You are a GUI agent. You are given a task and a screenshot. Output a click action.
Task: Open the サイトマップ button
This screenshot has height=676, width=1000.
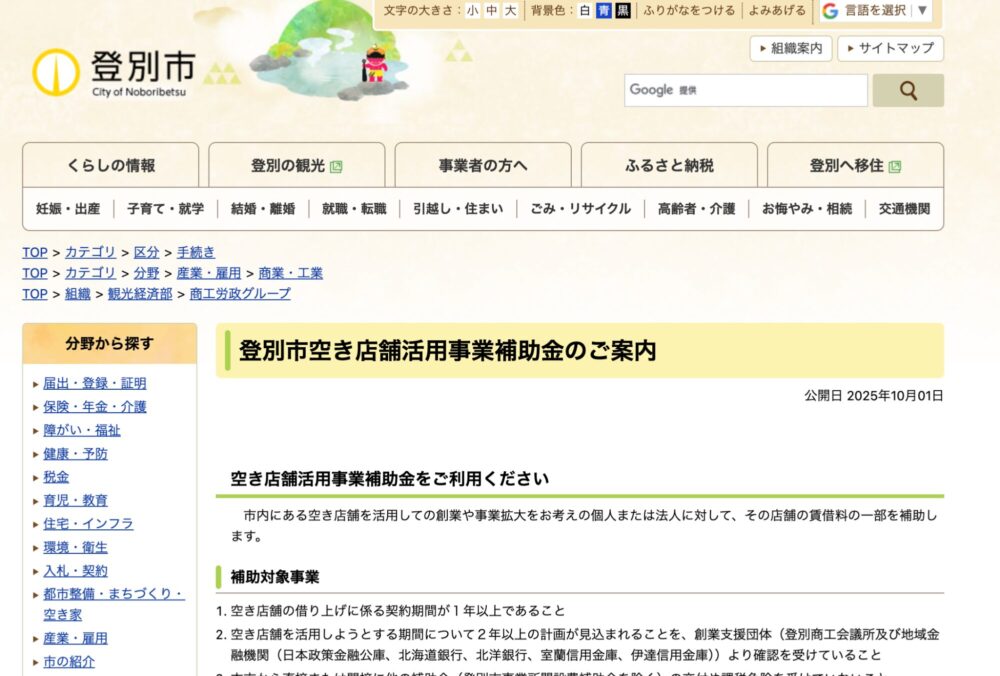(x=889, y=48)
